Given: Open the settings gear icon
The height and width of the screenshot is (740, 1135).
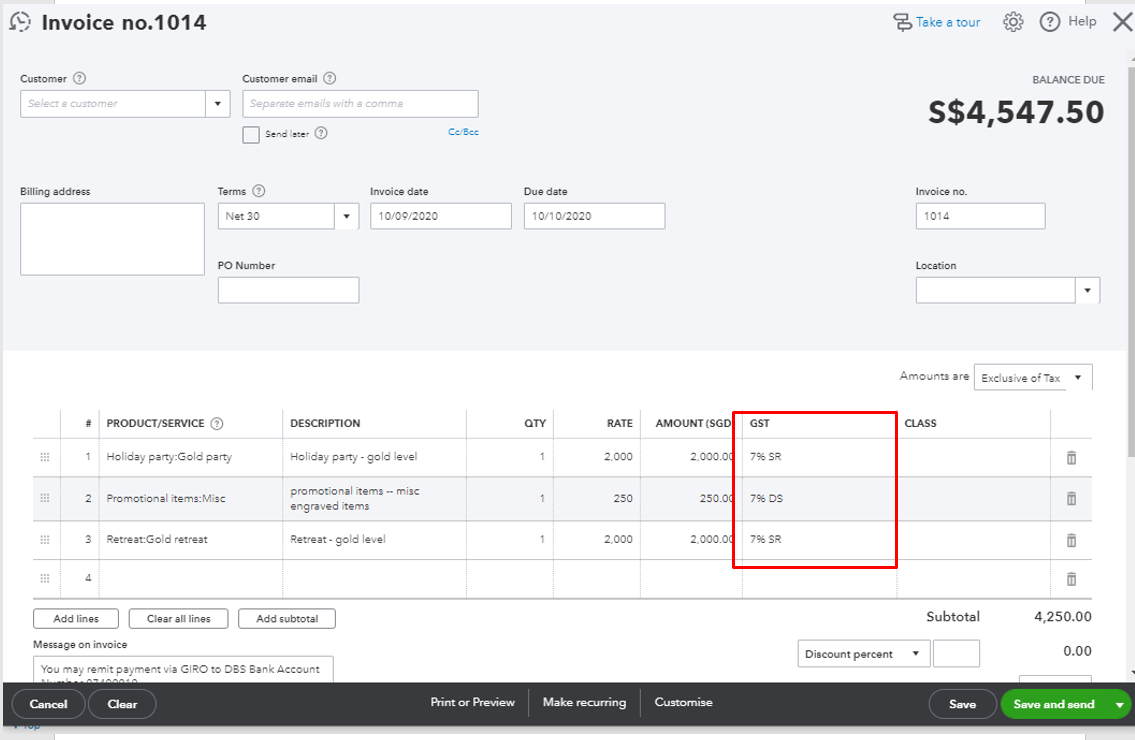Looking at the screenshot, I should coord(1012,21).
